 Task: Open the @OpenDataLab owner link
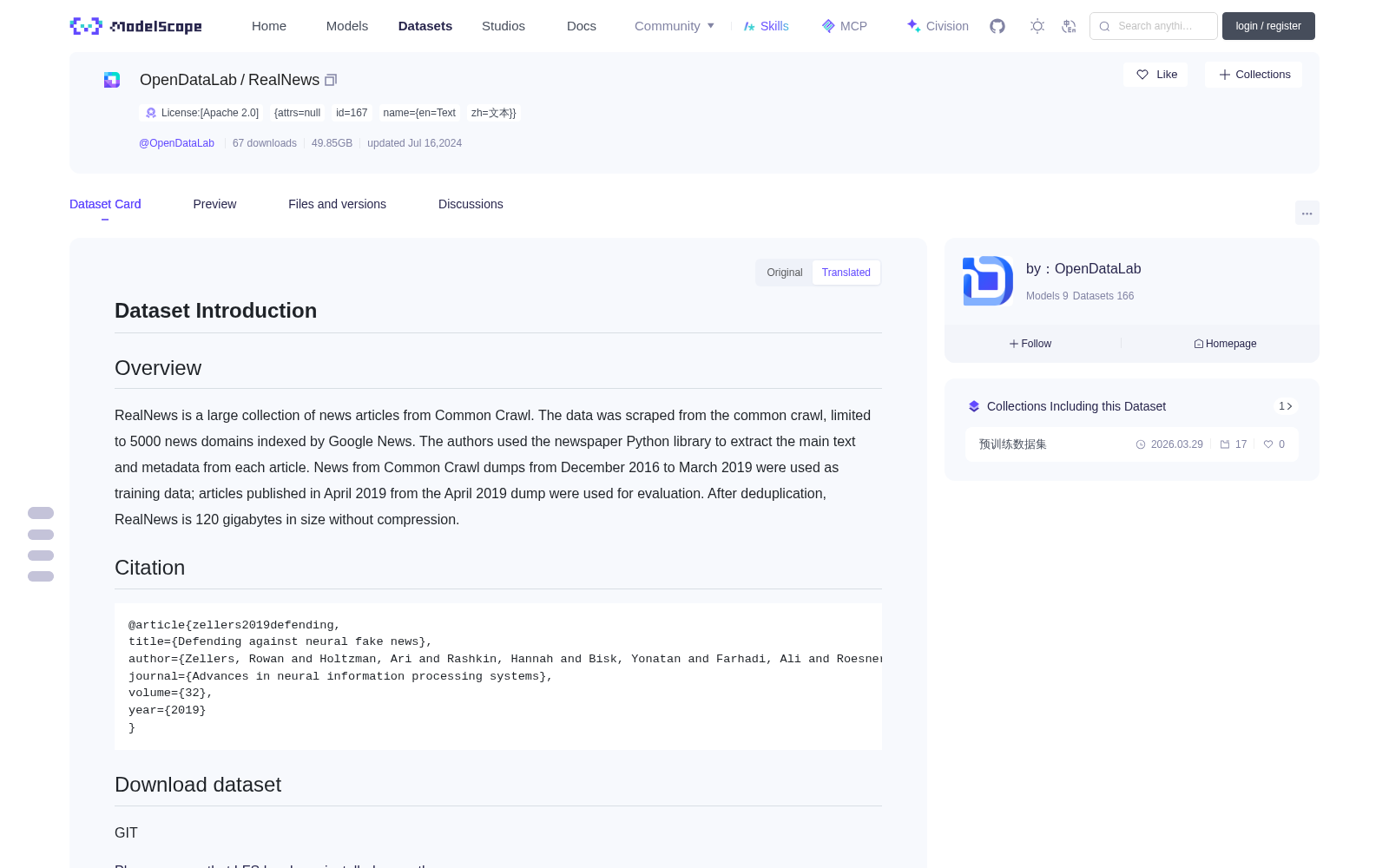pos(176,143)
